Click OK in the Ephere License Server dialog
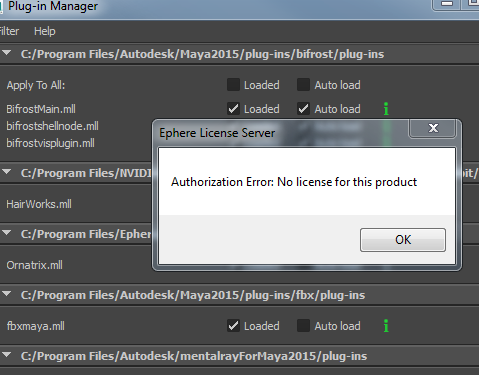Screen dimensions: 479x375 (x=403, y=240)
